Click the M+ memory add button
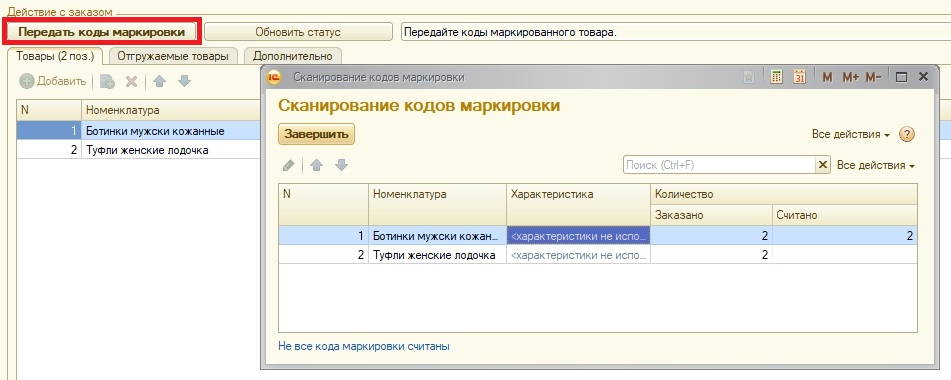Viewport: 951px width, 380px height. click(x=850, y=78)
